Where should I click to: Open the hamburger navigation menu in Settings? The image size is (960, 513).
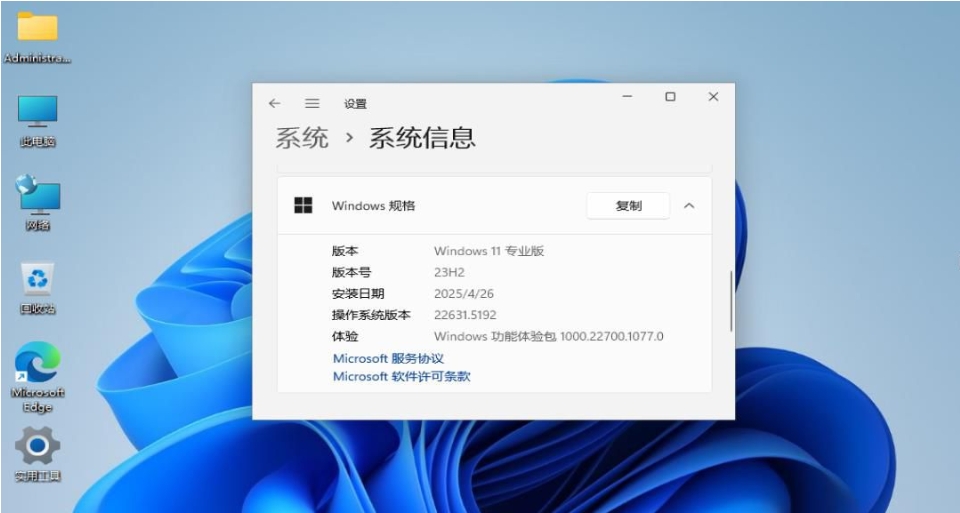coord(312,103)
